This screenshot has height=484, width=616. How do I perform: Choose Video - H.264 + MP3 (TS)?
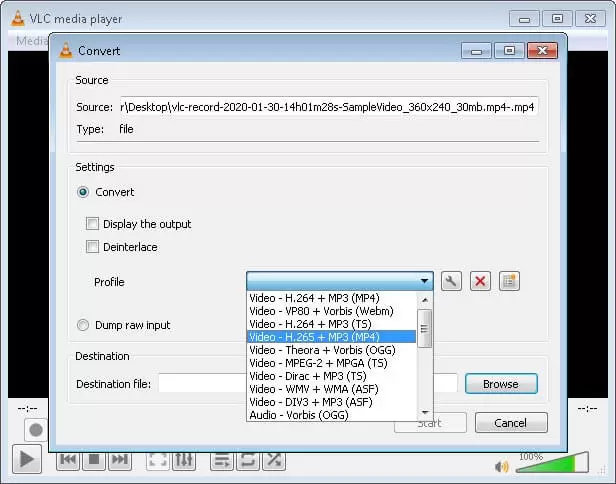pos(331,324)
